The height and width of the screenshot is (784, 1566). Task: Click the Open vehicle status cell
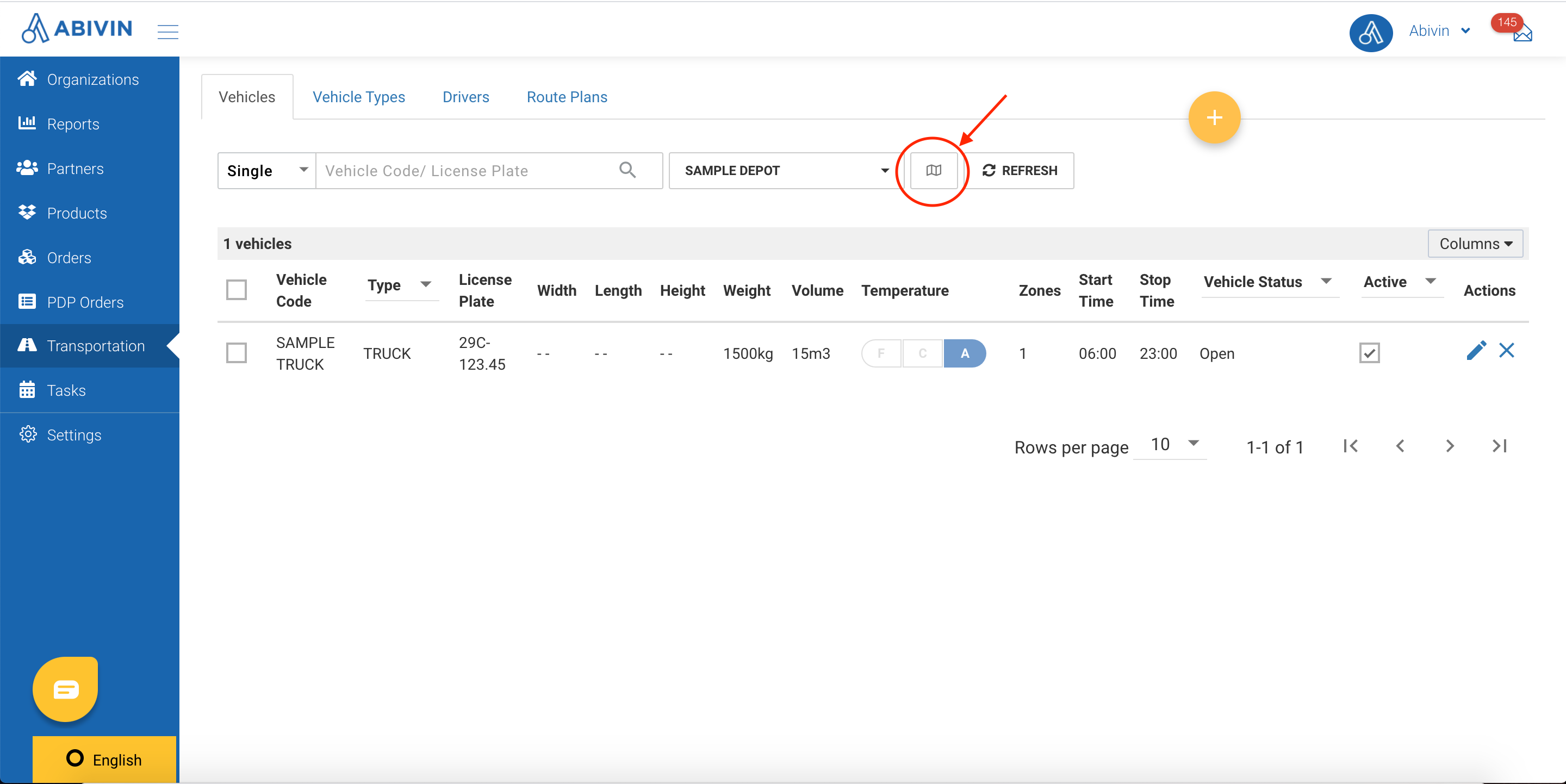[x=1216, y=354]
